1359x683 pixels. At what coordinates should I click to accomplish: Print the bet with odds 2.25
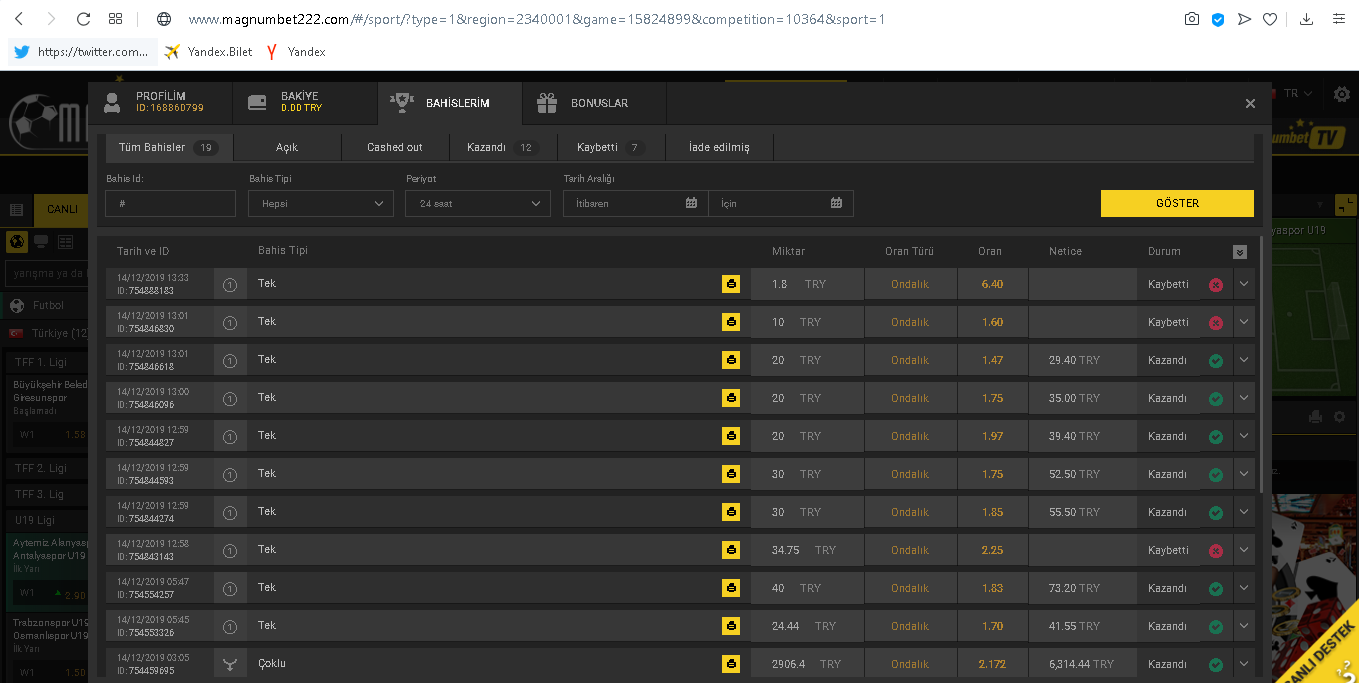point(731,550)
